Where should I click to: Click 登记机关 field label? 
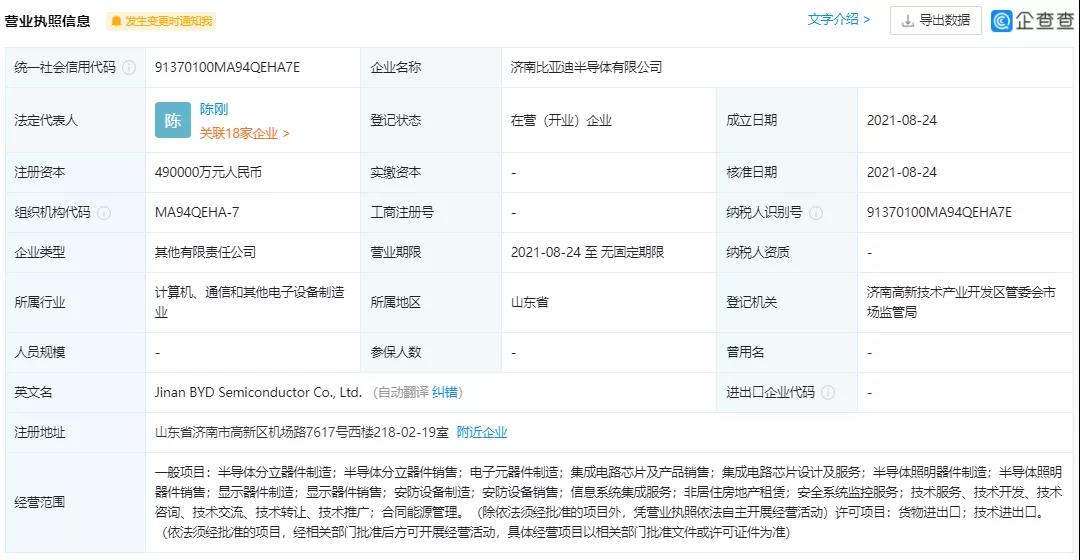pos(751,302)
